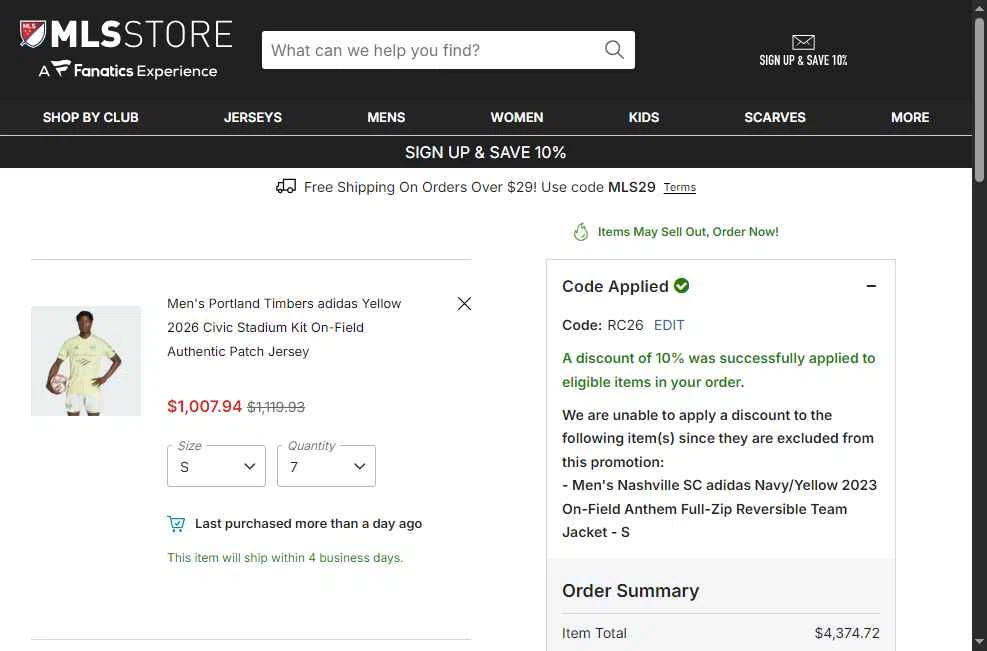The height and width of the screenshot is (651, 987).
Task: Click the flame sell-out icon
Action: pos(580,232)
